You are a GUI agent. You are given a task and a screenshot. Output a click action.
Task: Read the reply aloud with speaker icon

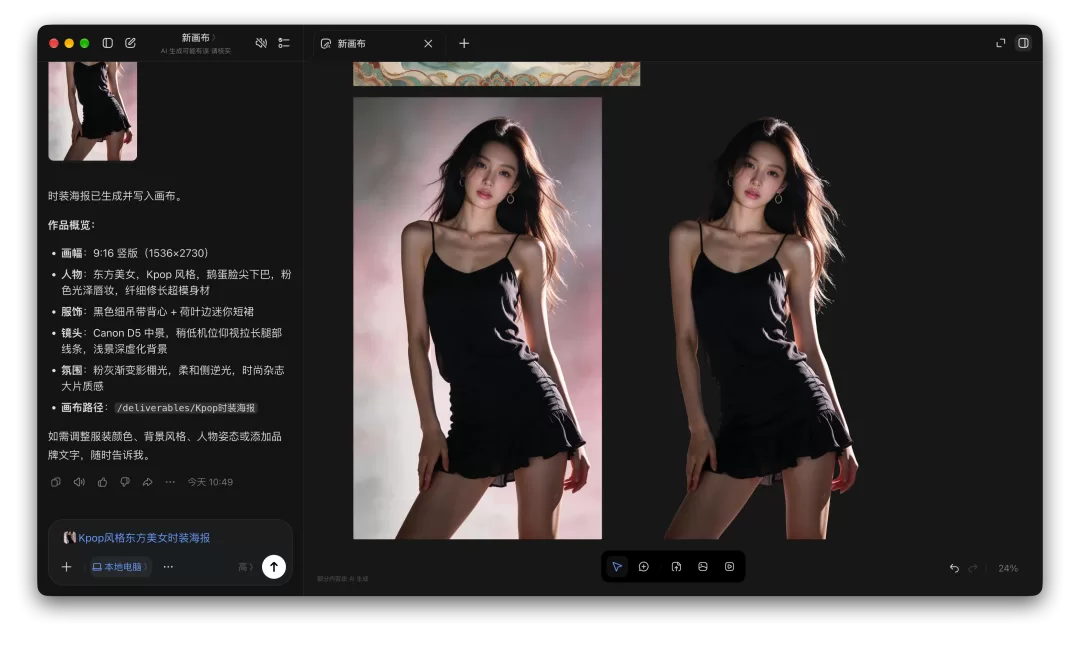pyautogui.click(x=79, y=482)
